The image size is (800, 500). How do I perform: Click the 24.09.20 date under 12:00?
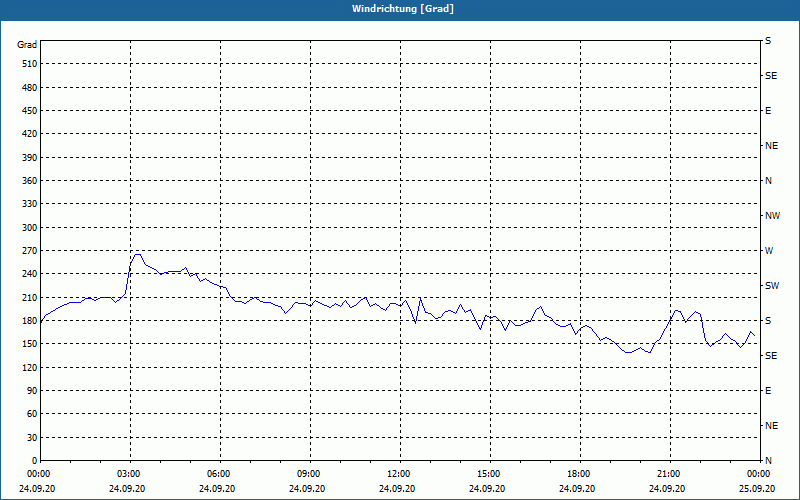pos(397,489)
